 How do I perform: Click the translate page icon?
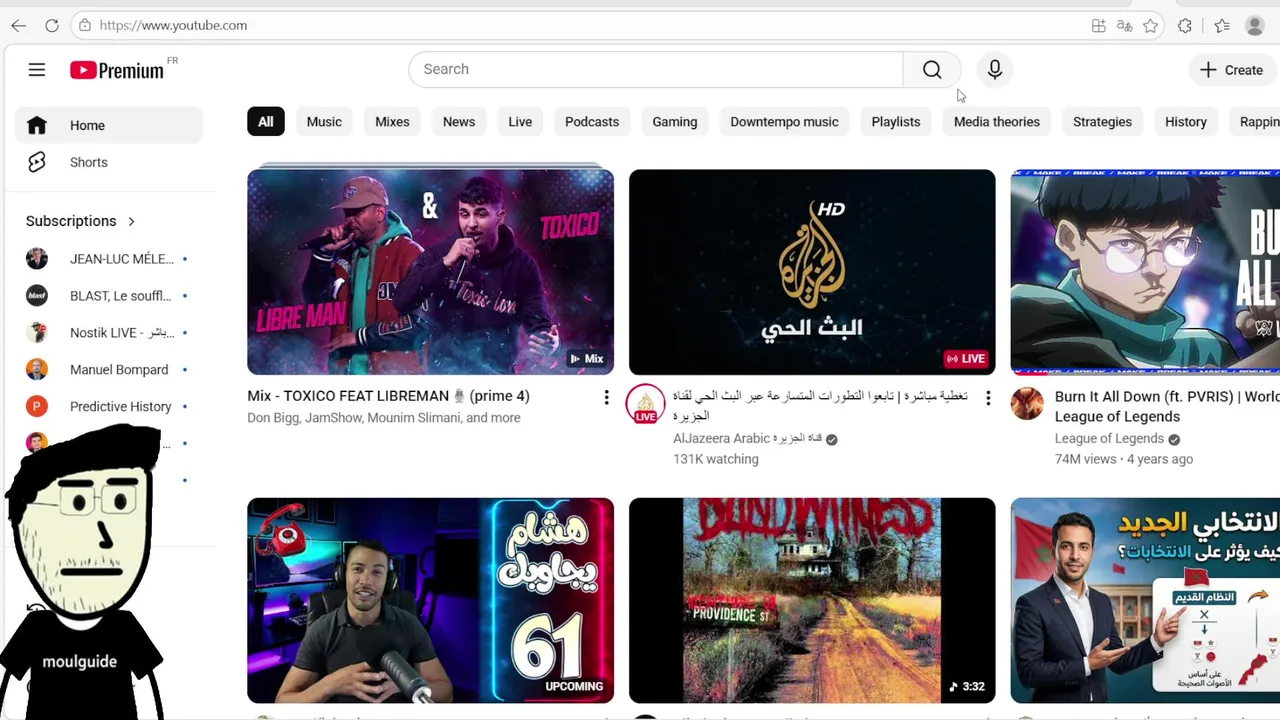(1124, 26)
